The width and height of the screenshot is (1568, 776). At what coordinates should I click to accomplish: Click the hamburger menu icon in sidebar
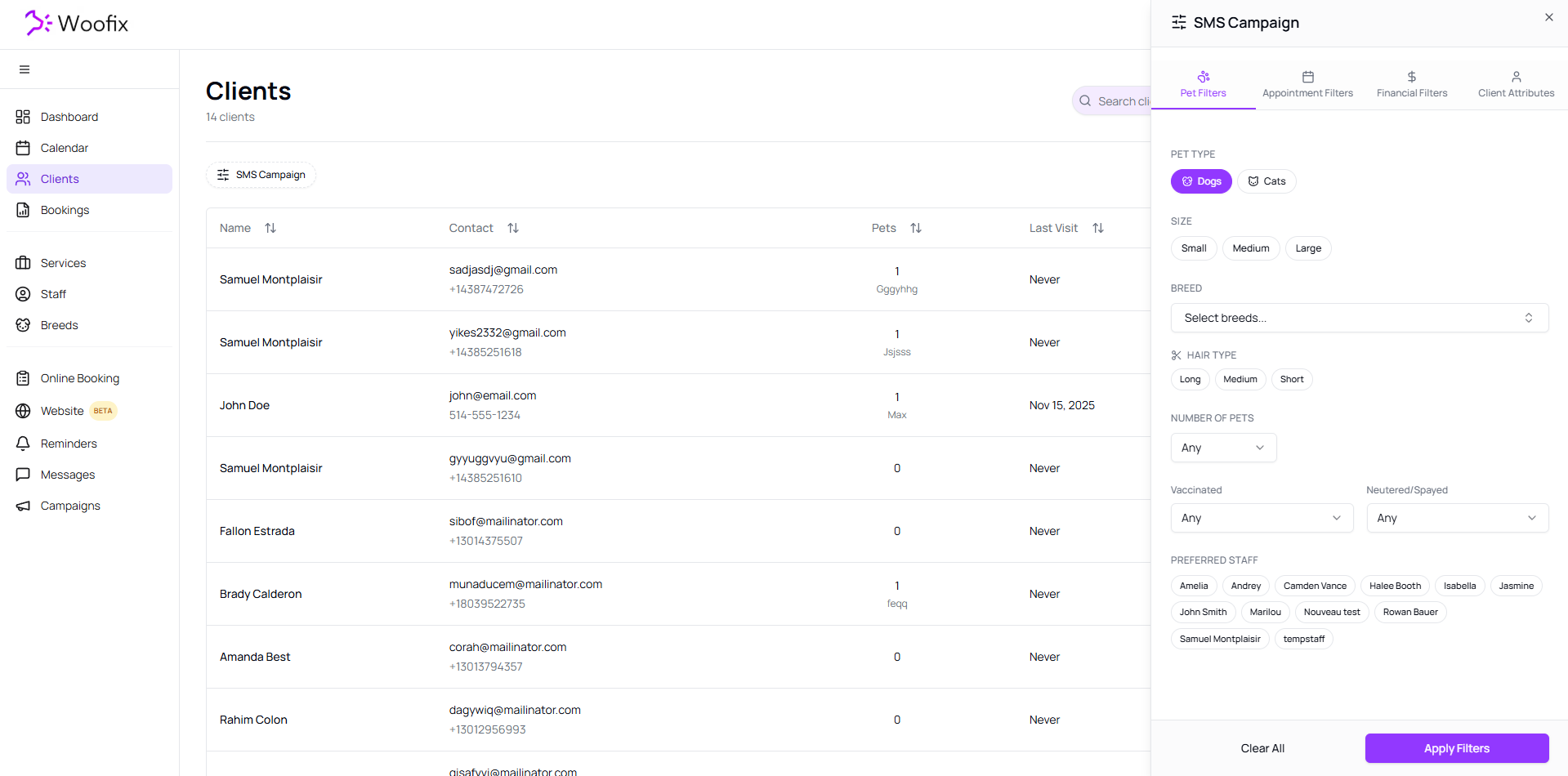(25, 69)
